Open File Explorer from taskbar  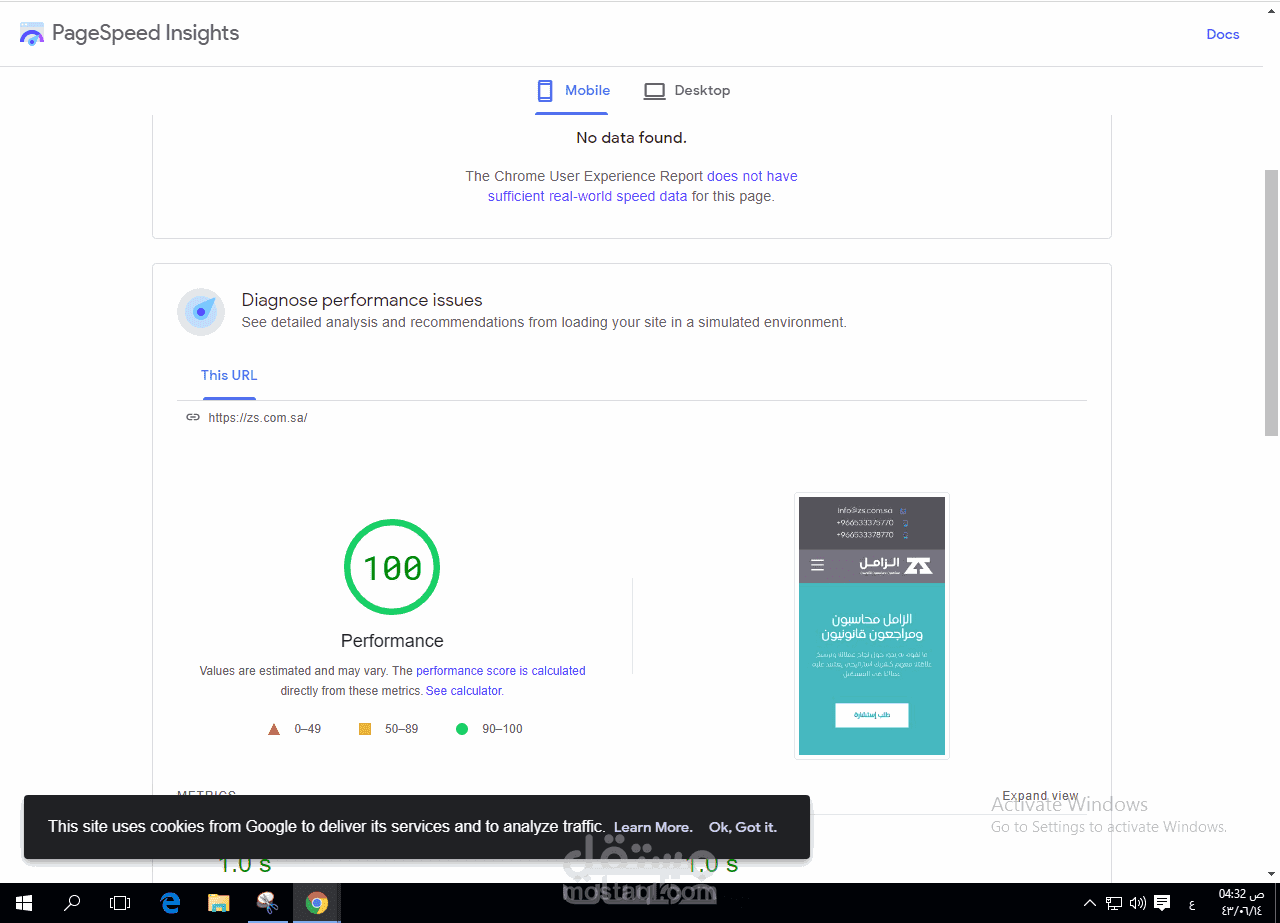(x=218, y=903)
